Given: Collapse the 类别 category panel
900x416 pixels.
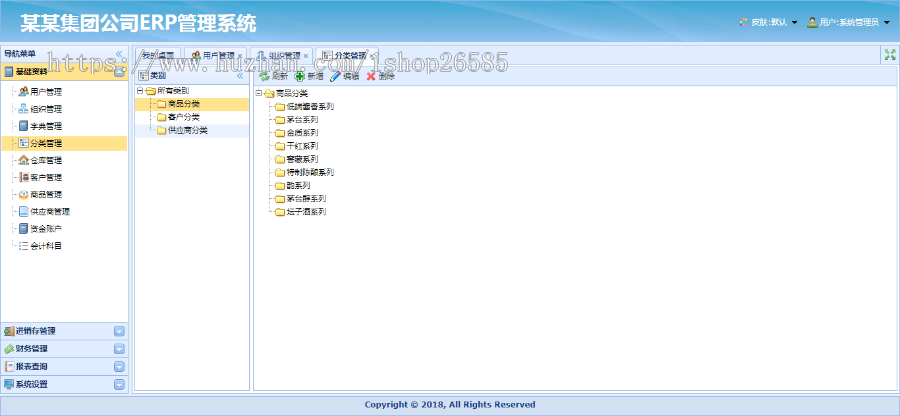Looking at the screenshot, I should [x=240, y=76].
